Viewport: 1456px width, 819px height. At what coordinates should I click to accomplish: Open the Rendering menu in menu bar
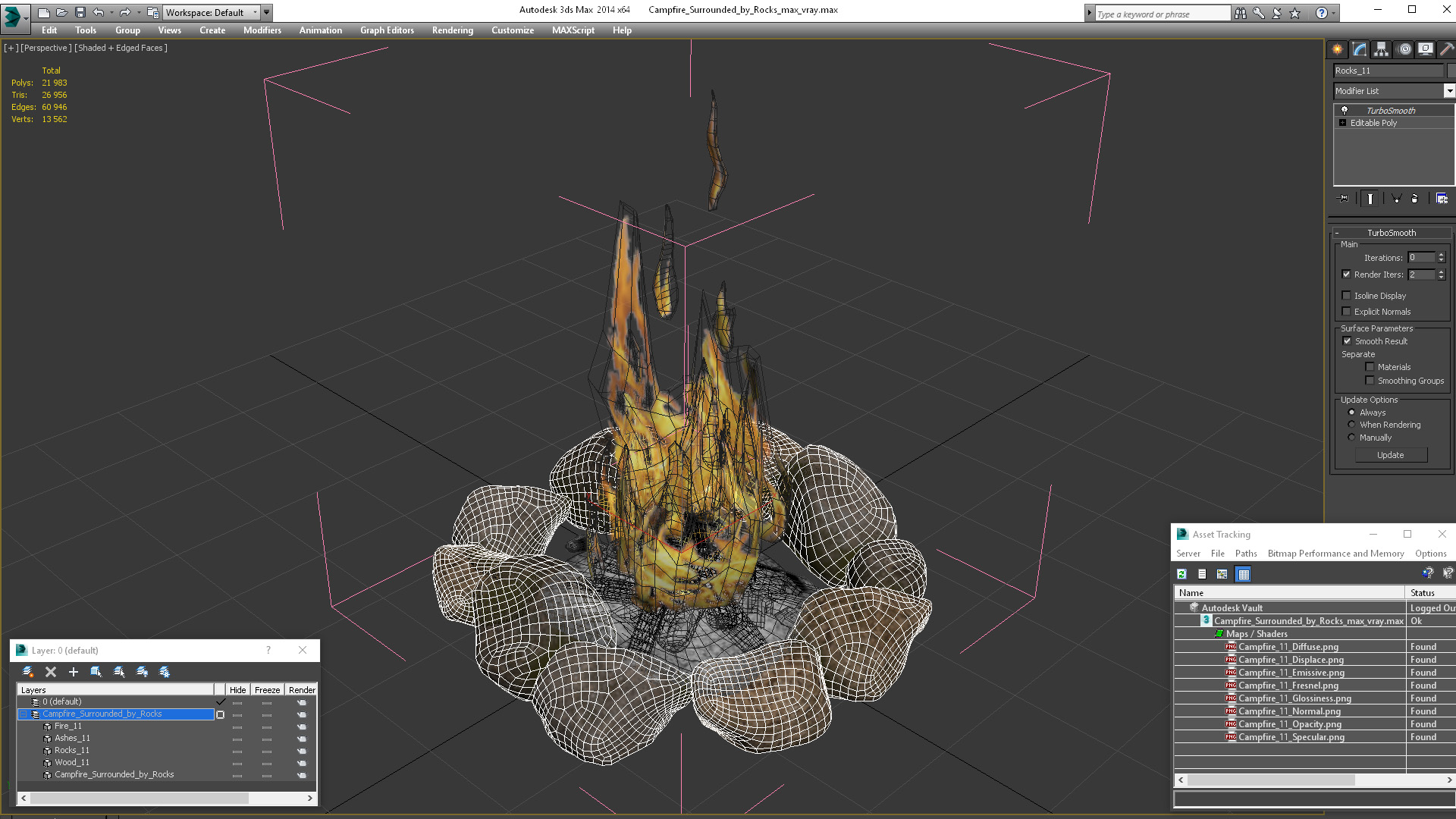coord(453,30)
